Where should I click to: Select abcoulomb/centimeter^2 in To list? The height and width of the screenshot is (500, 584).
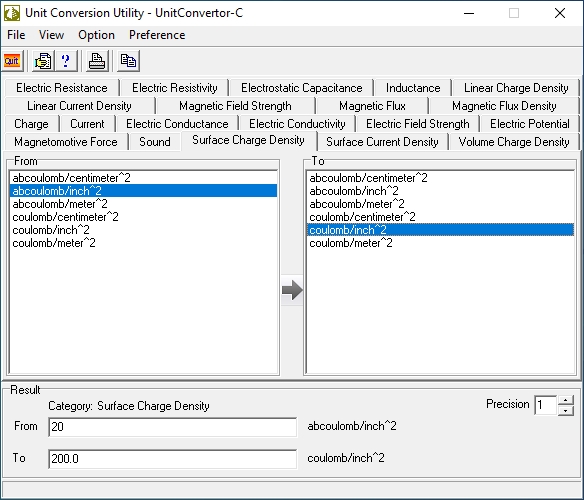coord(368,178)
